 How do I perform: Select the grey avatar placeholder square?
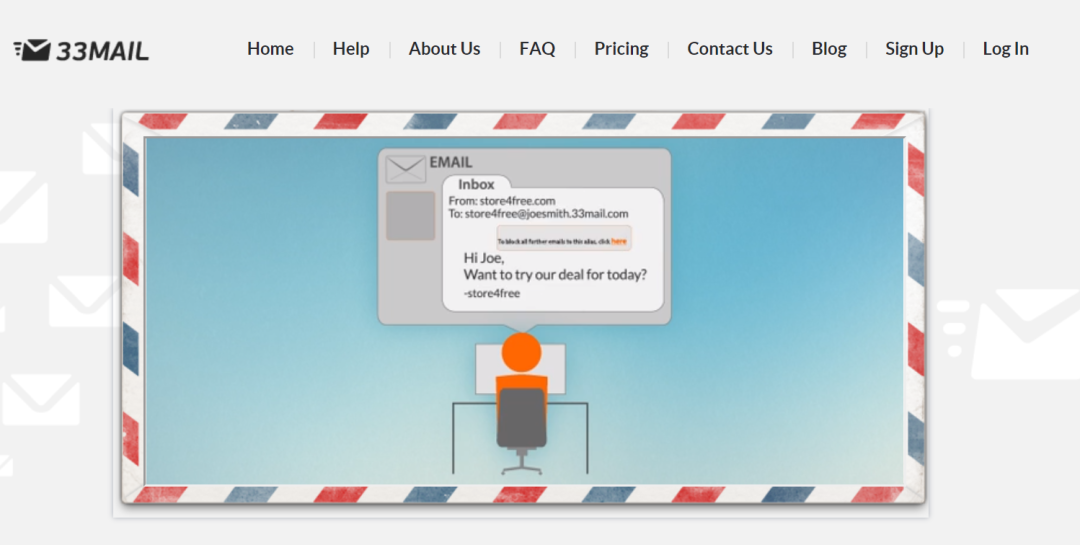click(x=410, y=215)
